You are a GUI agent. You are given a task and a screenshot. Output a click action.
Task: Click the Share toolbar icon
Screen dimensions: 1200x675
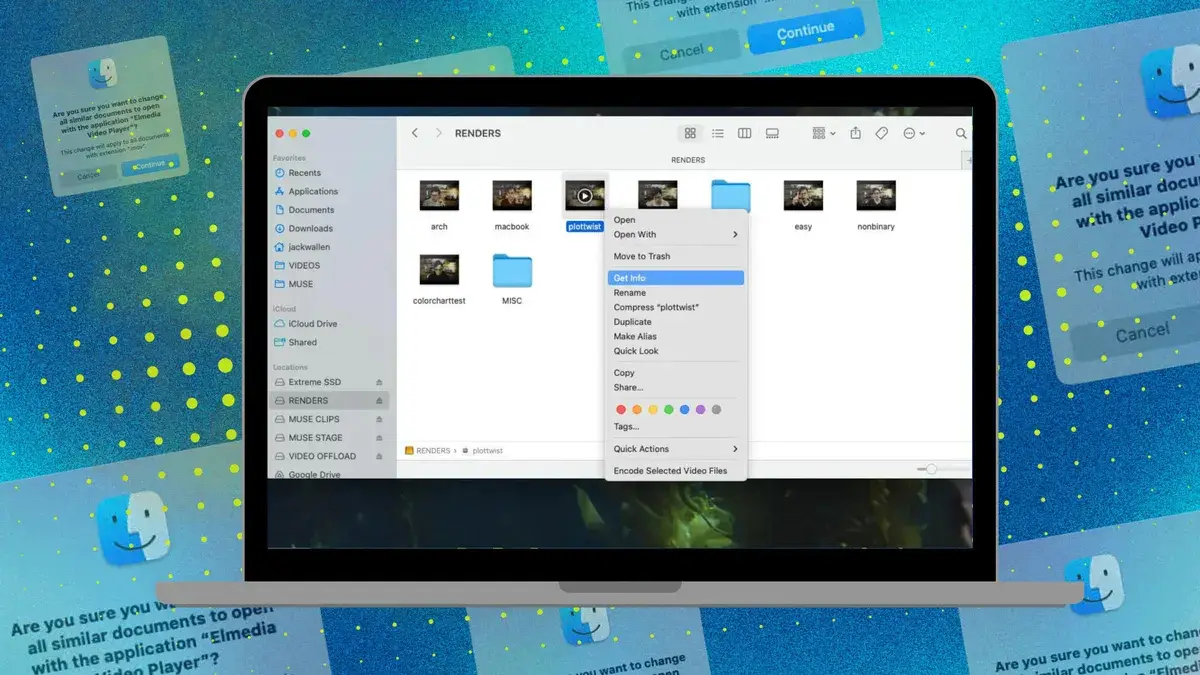[855, 133]
